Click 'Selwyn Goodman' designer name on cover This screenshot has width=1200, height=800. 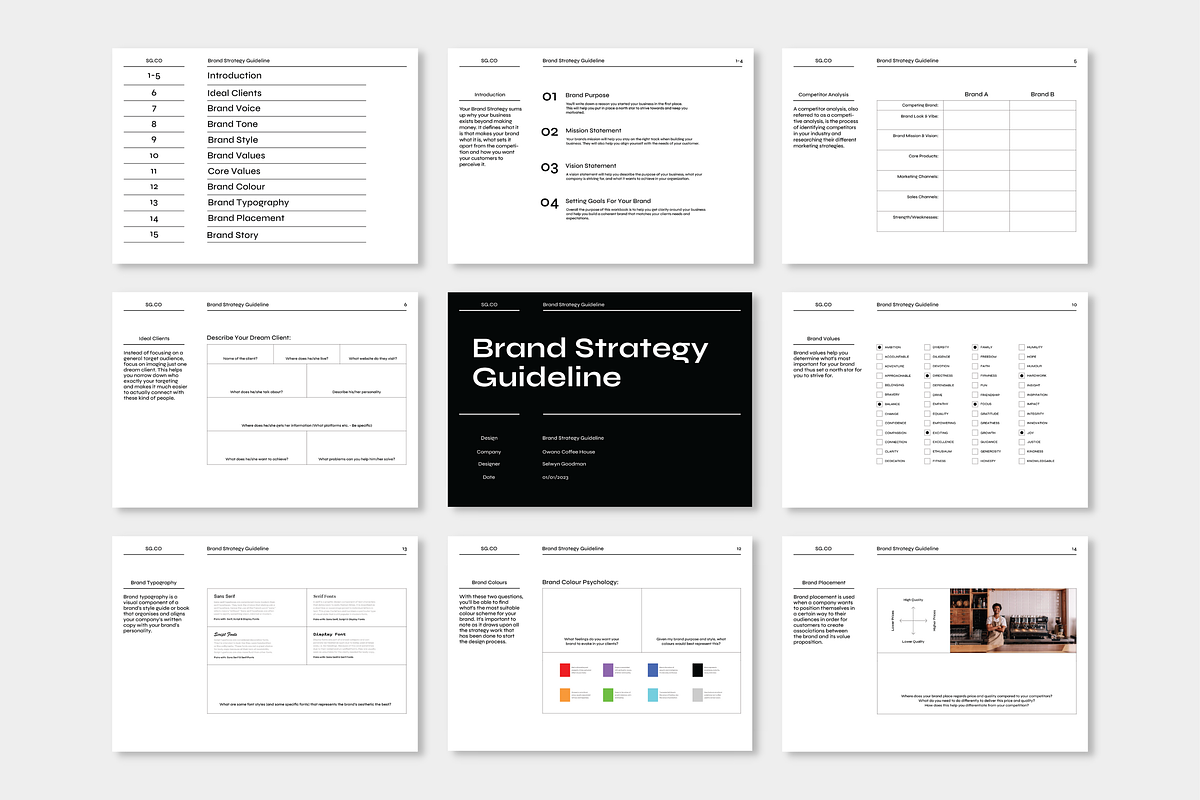pos(564,464)
